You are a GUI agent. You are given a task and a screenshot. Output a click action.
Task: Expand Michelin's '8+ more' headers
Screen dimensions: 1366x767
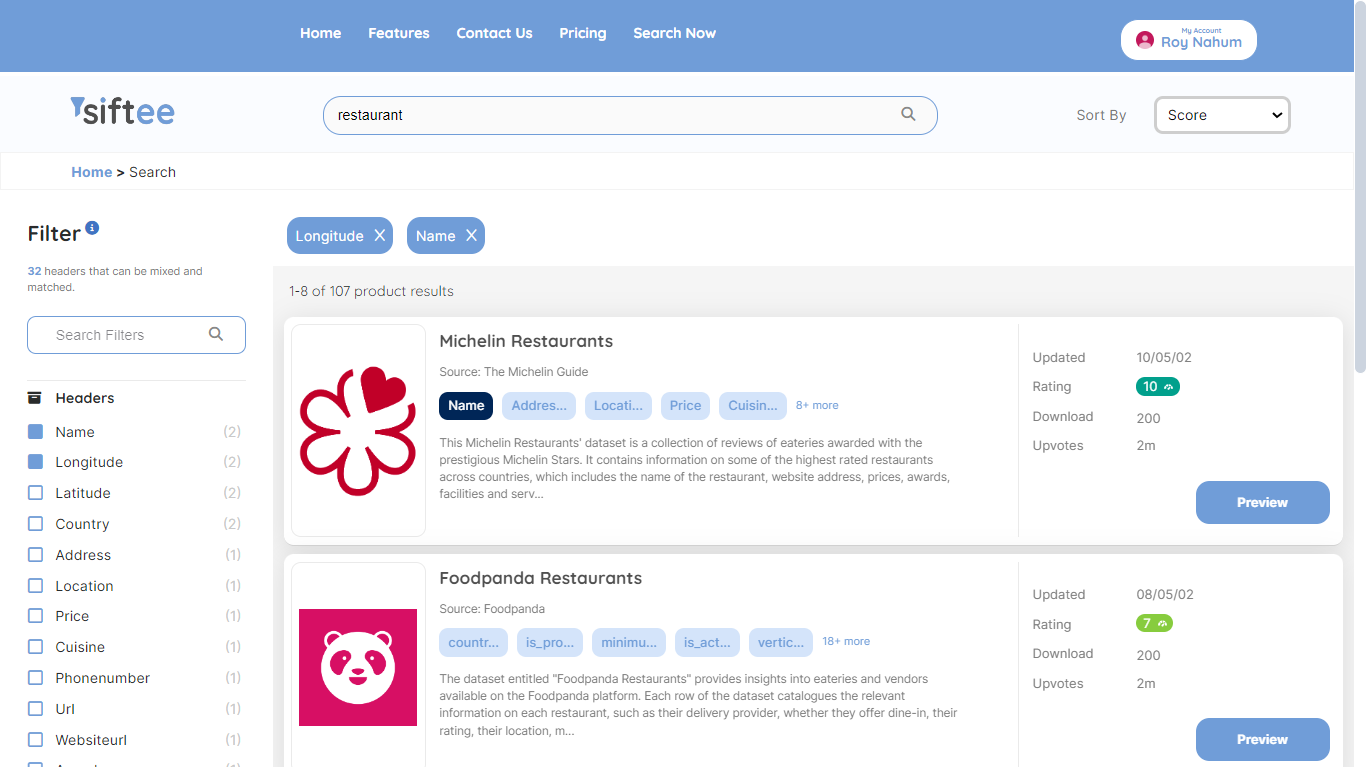click(x=817, y=405)
